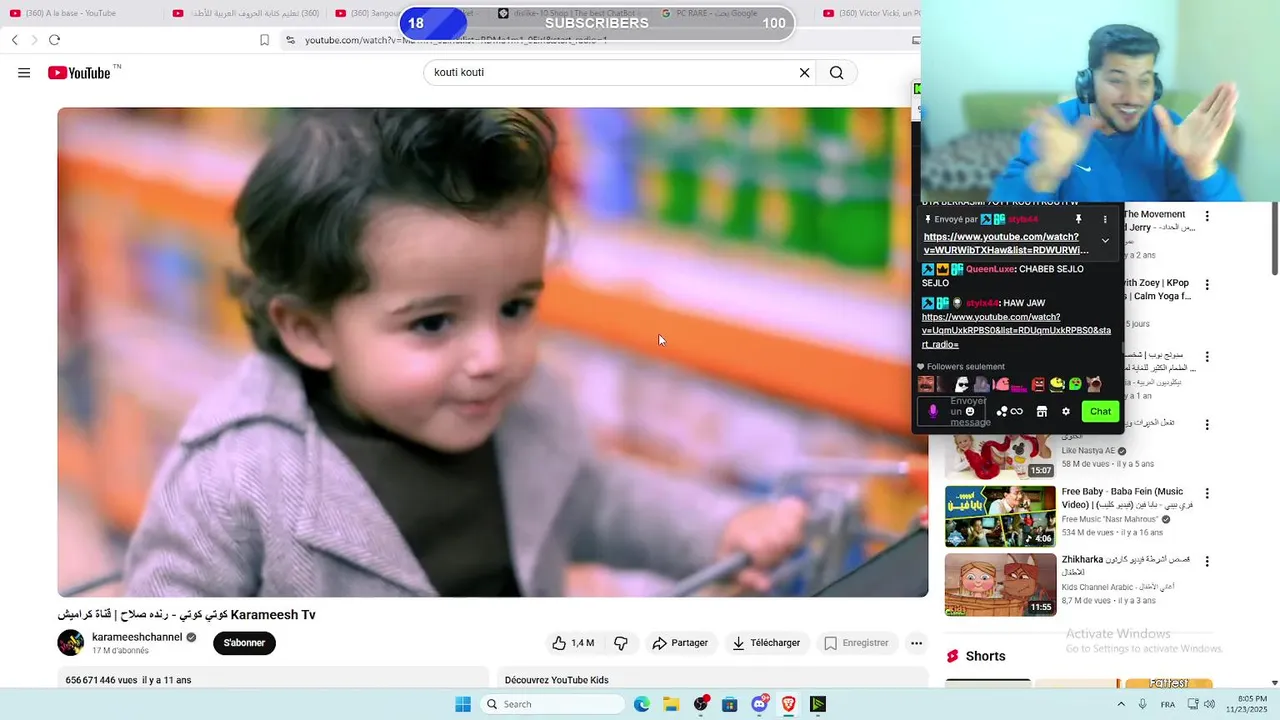The width and height of the screenshot is (1280, 720).
Task: Open the 'Victor Vicki' YouTube tab
Action: click(870, 13)
